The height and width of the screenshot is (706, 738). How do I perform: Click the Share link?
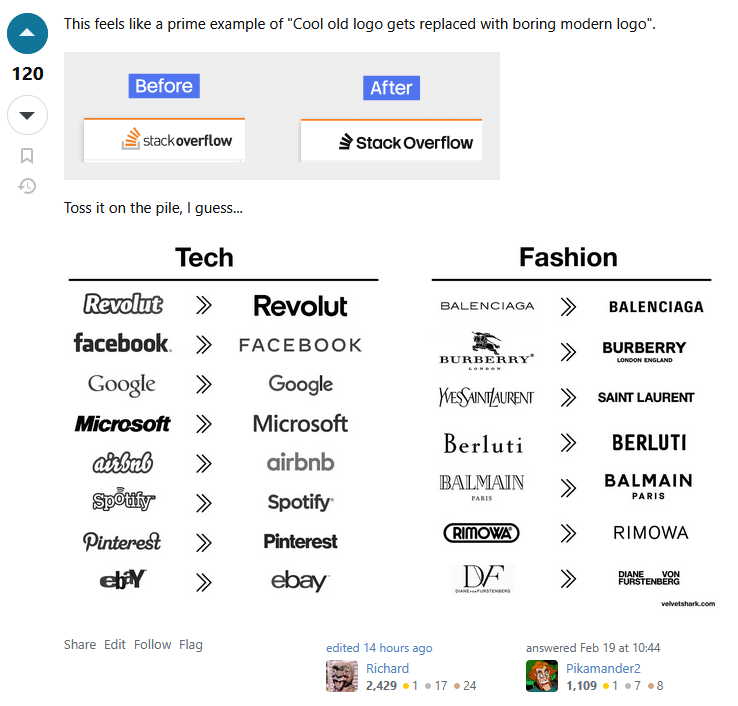click(80, 645)
